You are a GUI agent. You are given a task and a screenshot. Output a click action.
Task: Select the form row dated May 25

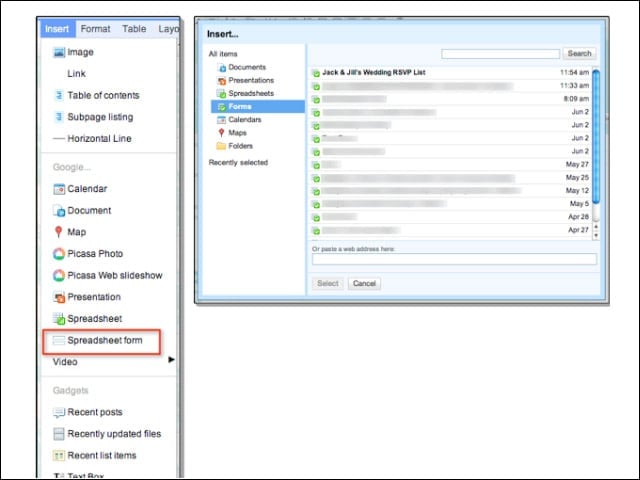[451, 178]
